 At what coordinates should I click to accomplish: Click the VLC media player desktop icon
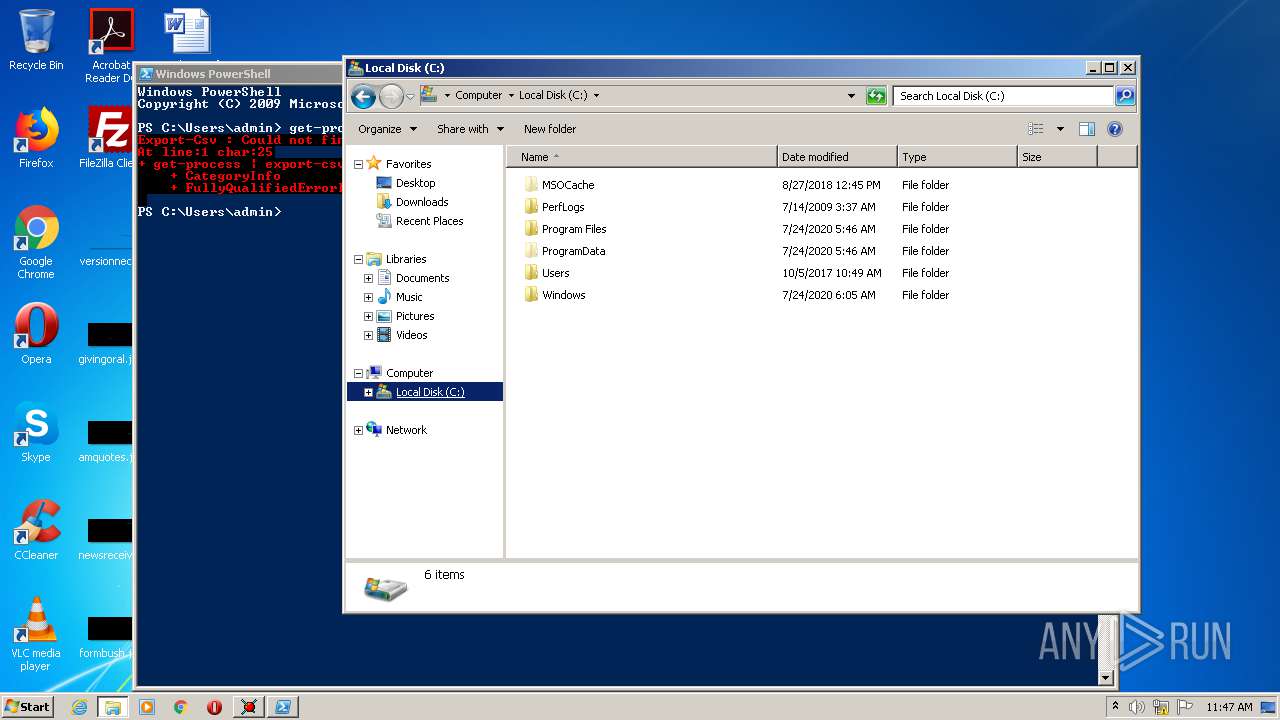pyautogui.click(x=36, y=634)
